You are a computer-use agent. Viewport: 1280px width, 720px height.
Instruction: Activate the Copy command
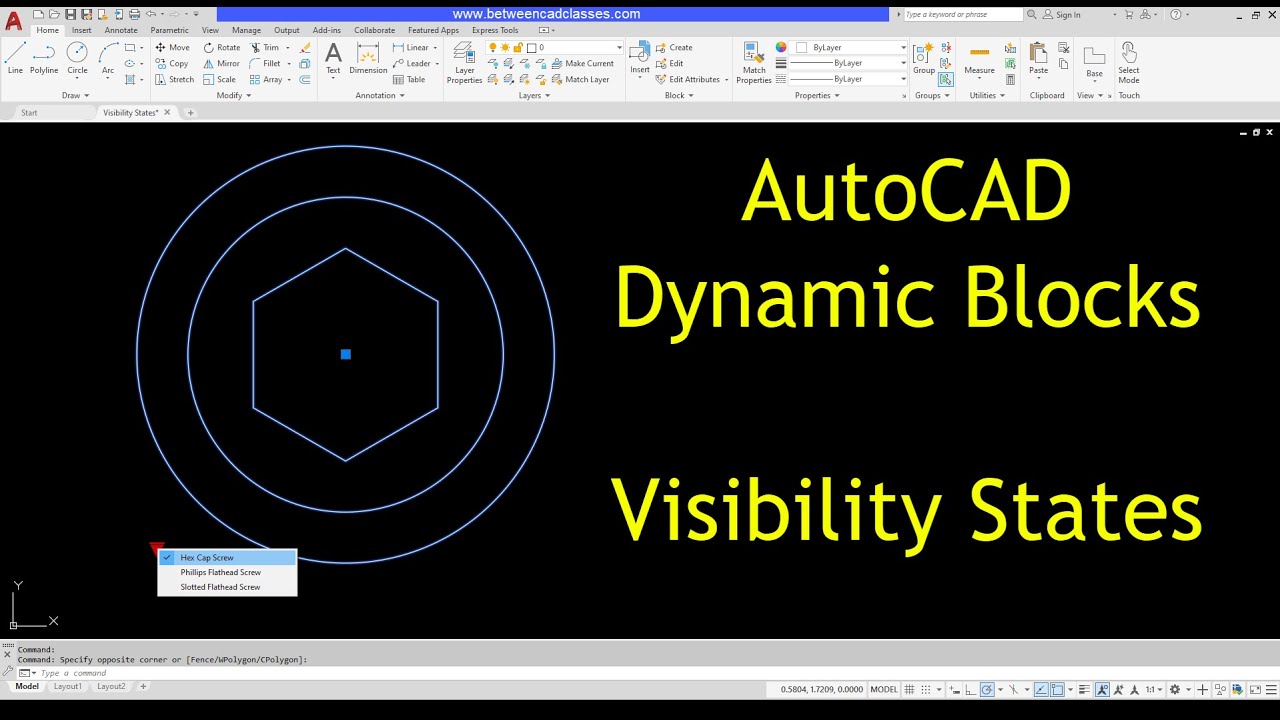(172, 63)
